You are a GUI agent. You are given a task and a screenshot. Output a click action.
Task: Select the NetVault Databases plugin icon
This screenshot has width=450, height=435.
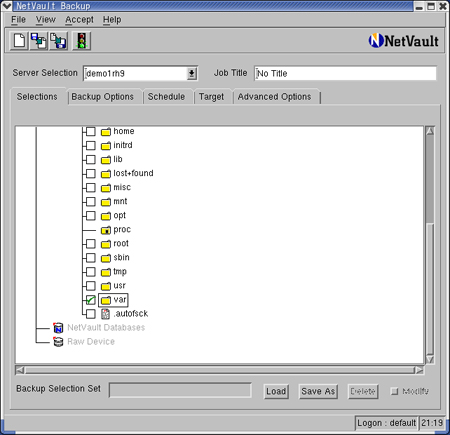58,328
